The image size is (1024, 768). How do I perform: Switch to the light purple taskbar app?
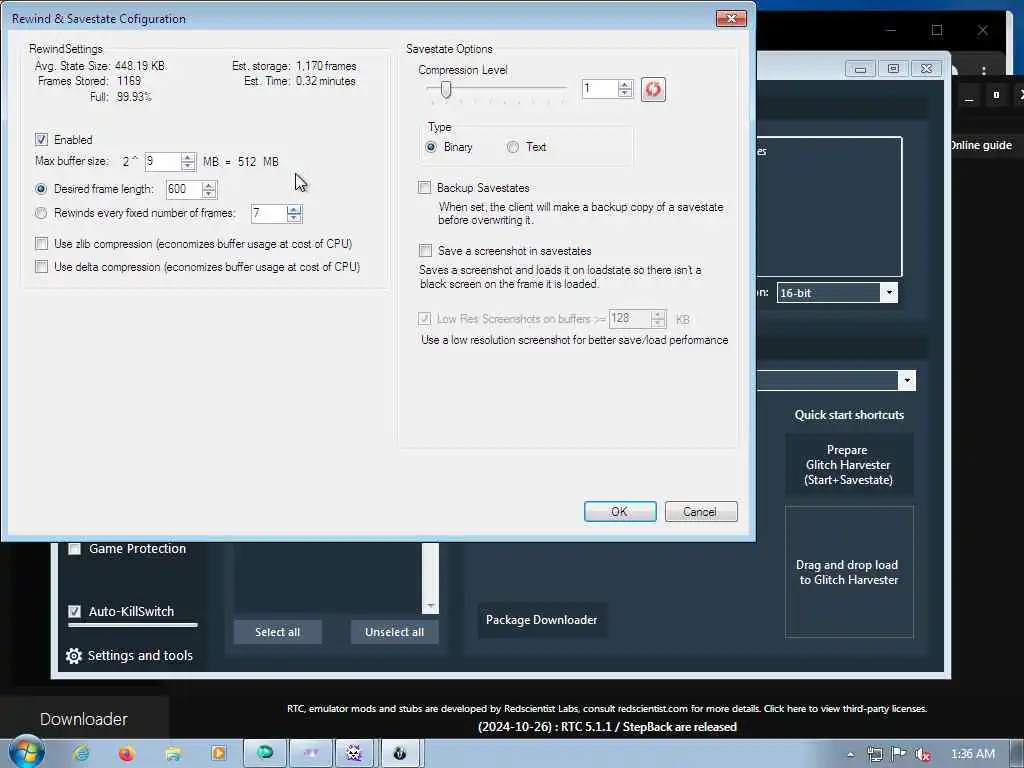point(311,753)
